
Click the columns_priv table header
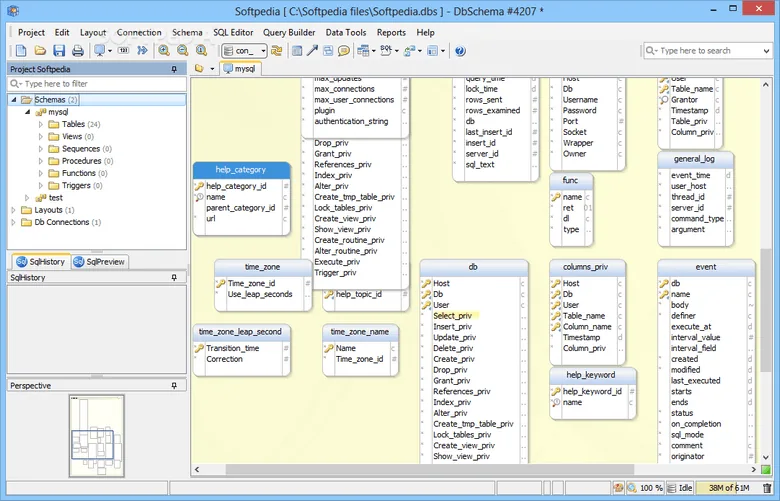586,267
